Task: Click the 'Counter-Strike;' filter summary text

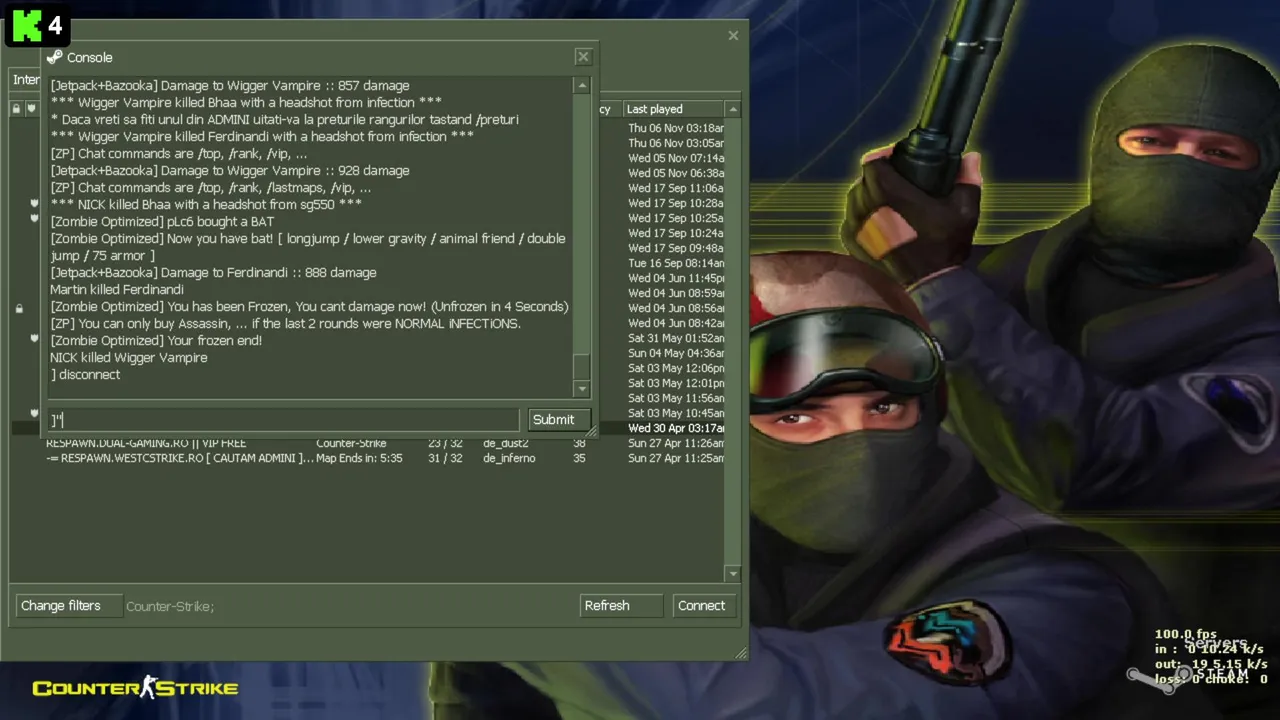Action: coord(170,606)
